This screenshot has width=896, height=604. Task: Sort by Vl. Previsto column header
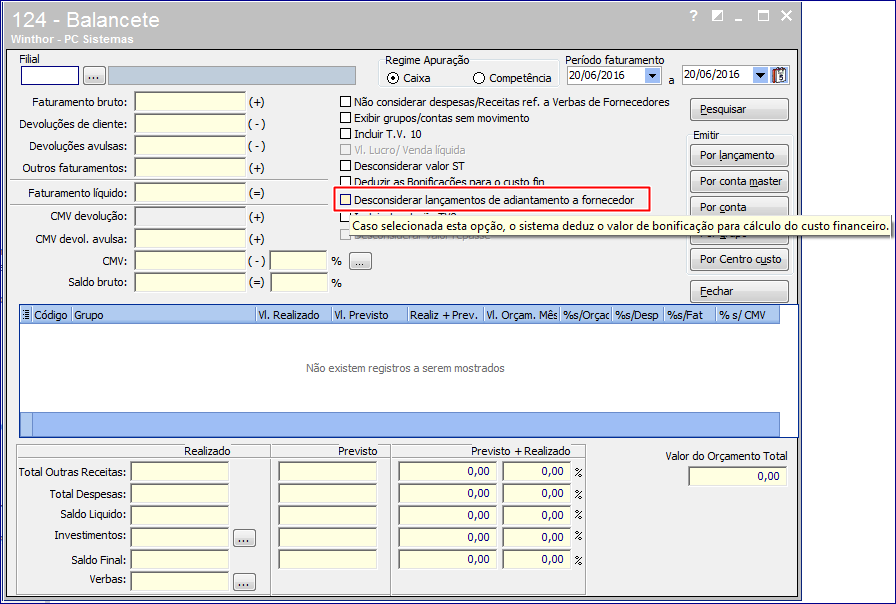point(369,315)
